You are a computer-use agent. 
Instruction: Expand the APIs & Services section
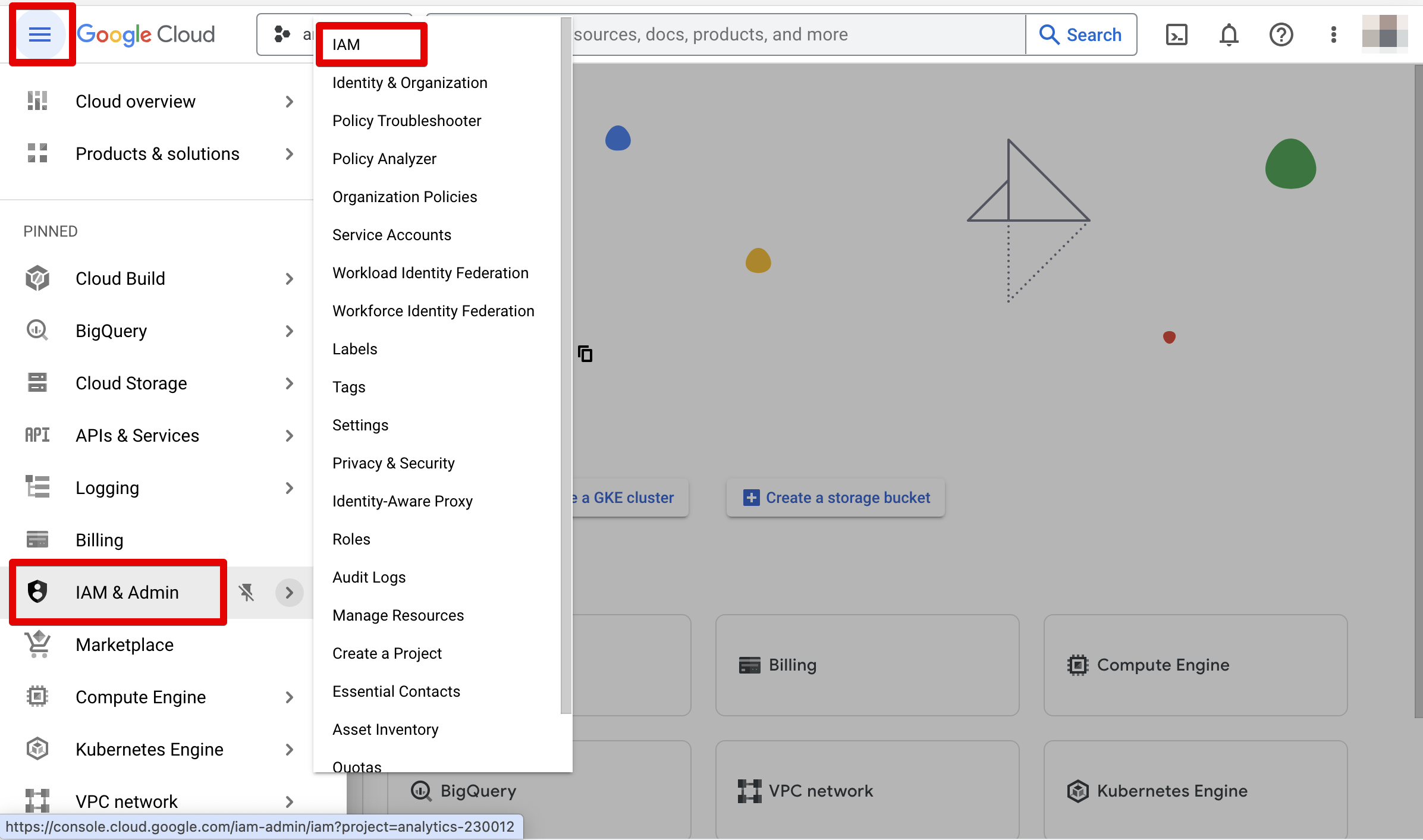[x=290, y=435]
